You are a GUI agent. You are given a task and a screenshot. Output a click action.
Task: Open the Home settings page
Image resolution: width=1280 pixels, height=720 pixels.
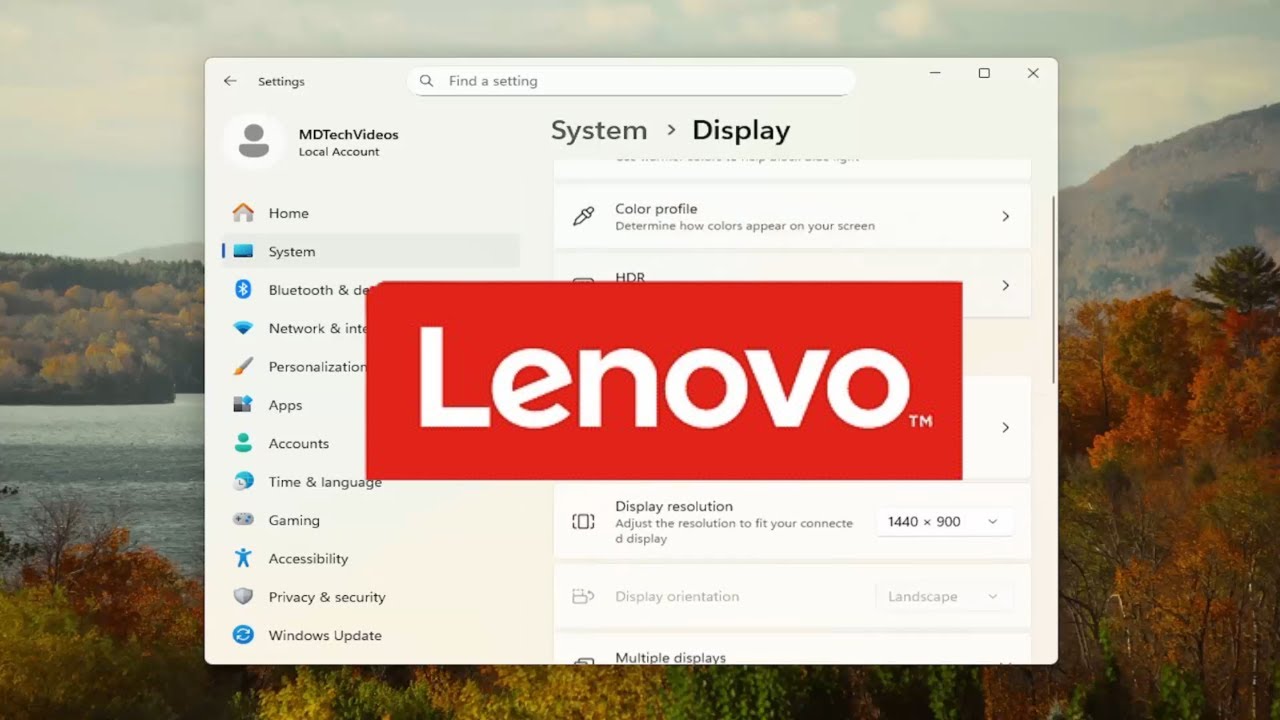point(370,213)
